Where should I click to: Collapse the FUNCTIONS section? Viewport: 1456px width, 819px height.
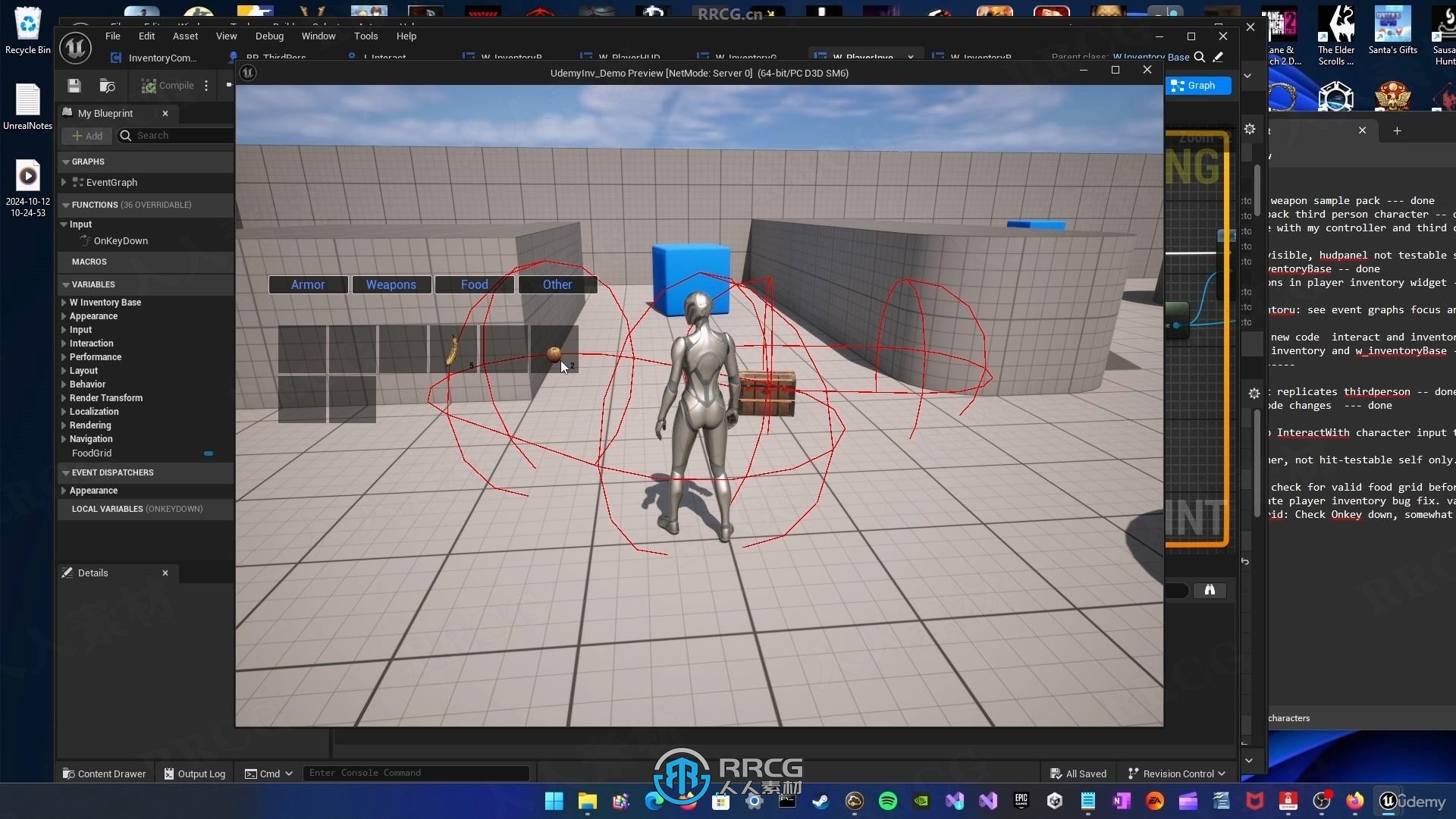[66, 205]
